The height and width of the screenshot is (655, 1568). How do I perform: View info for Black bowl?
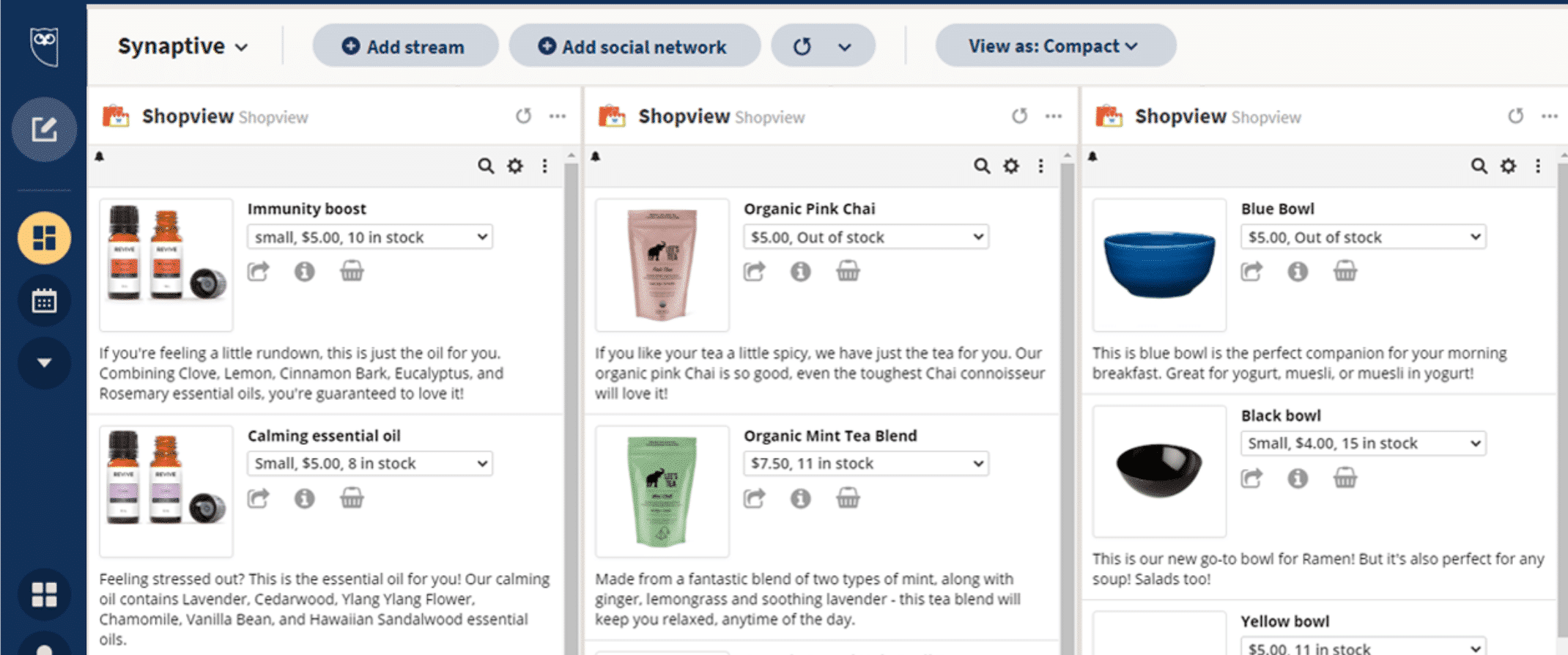click(x=1298, y=478)
